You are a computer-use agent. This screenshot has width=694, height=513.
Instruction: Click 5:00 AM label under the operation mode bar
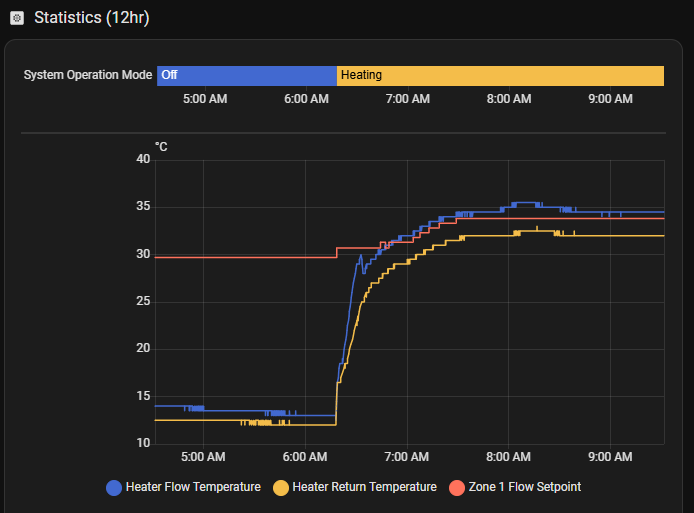pyautogui.click(x=204, y=99)
